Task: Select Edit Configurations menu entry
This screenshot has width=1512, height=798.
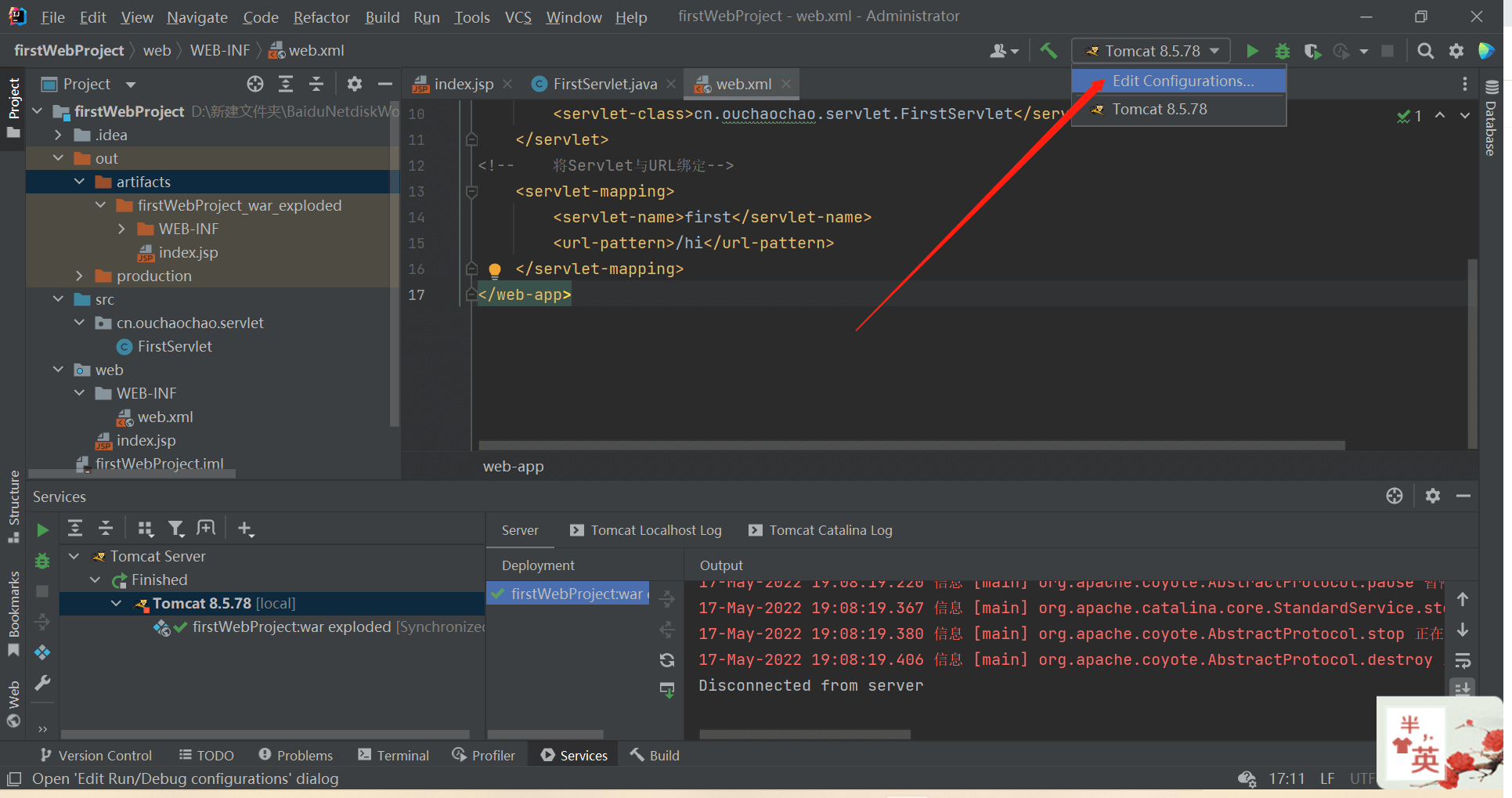Action: (x=1179, y=81)
